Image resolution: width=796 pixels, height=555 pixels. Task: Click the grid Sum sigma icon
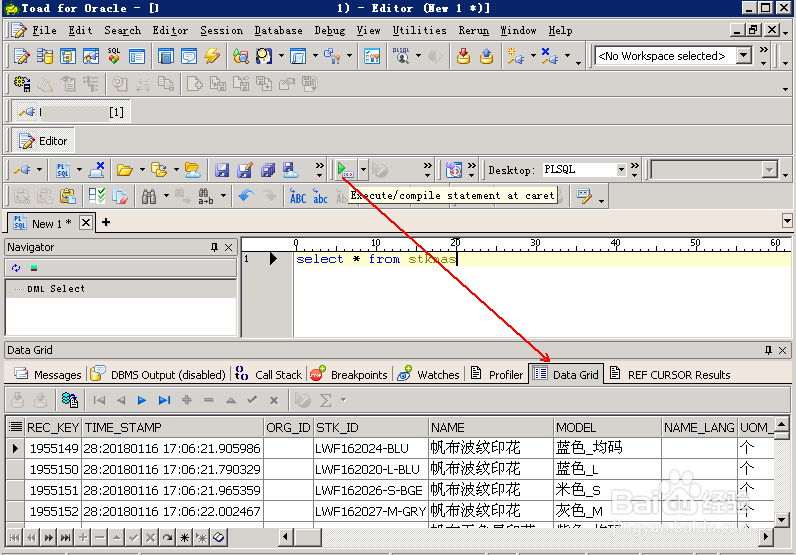(325, 400)
